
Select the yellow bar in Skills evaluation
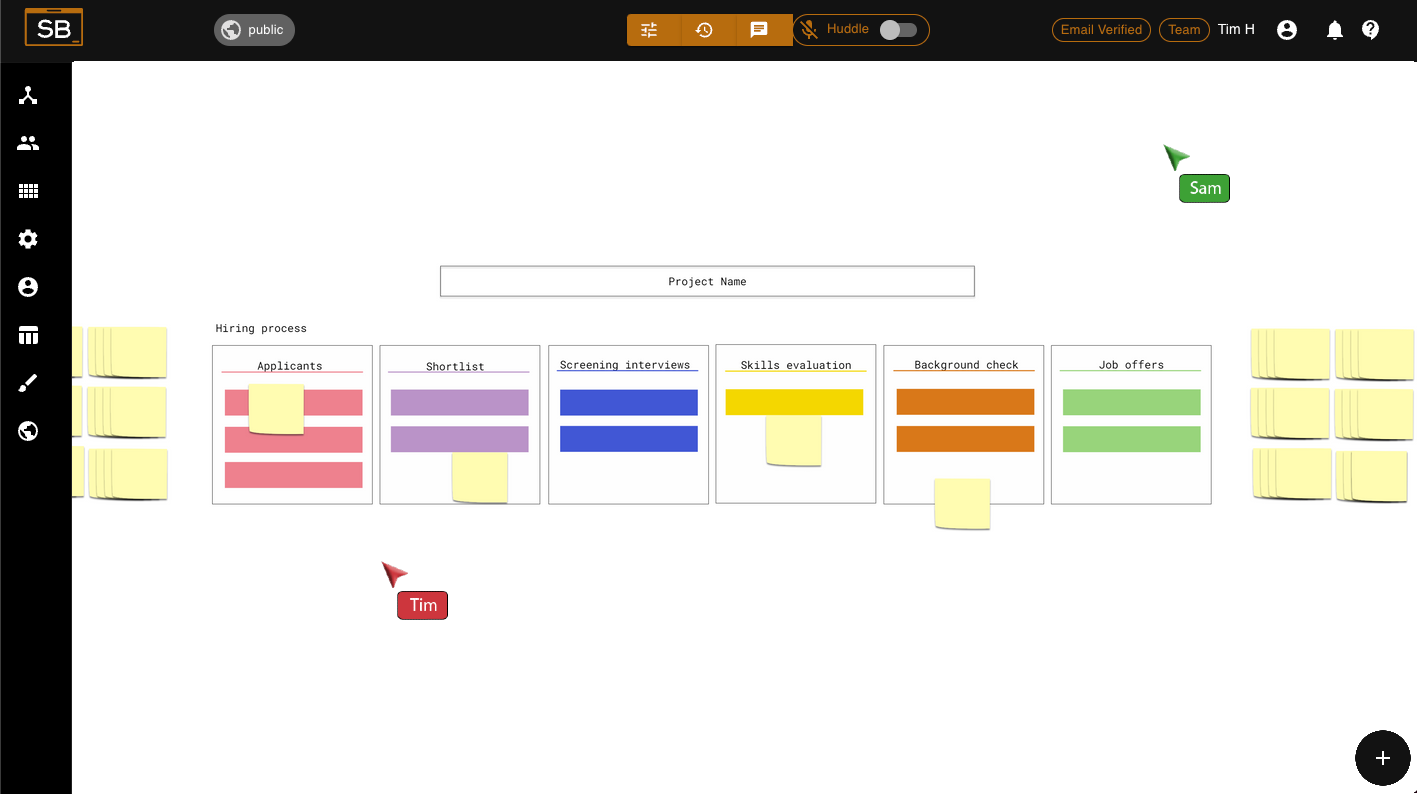coord(794,402)
